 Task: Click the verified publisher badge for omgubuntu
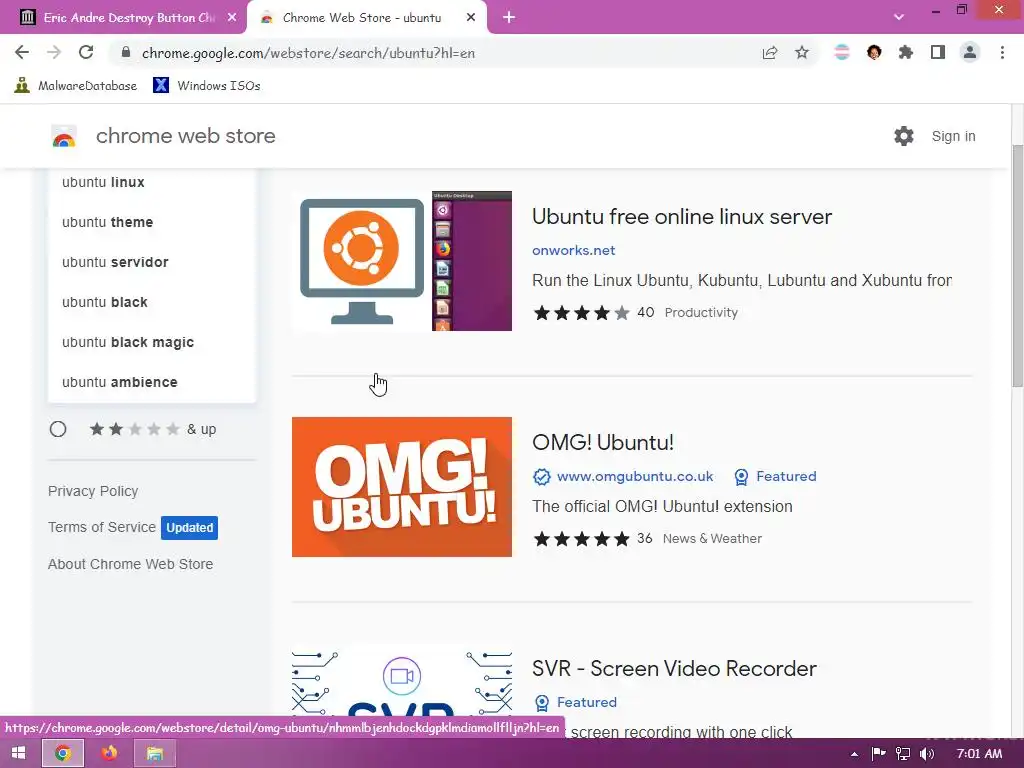coord(541,477)
